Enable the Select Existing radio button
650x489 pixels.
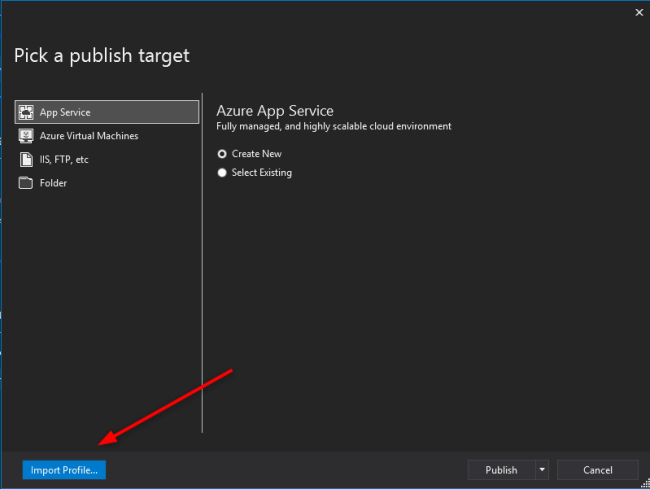pyautogui.click(x=222, y=173)
